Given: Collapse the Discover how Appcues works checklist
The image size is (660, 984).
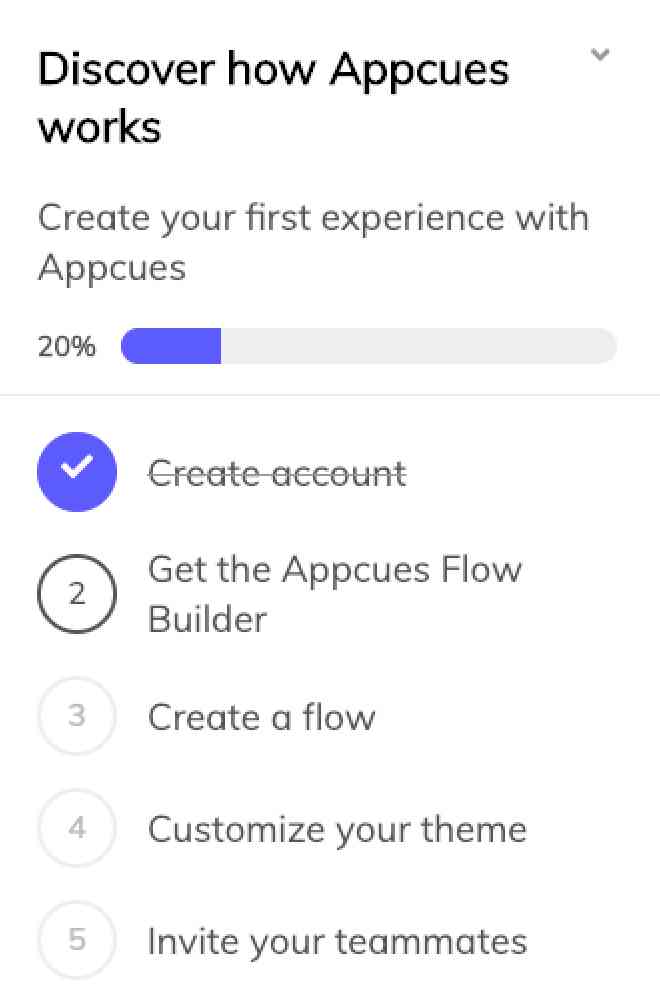Looking at the screenshot, I should (x=601, y=56).
